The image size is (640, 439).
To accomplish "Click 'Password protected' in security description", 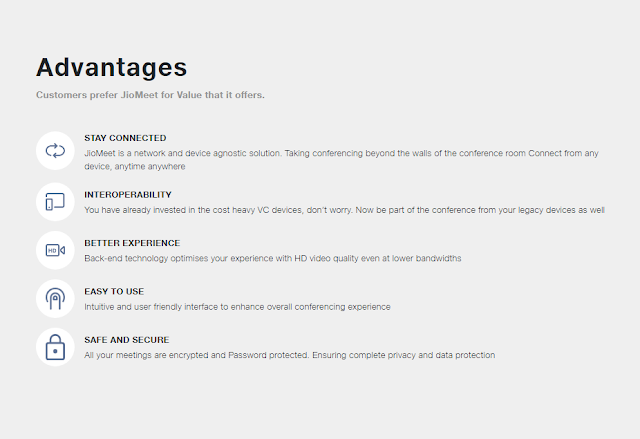I will point(268,355).
